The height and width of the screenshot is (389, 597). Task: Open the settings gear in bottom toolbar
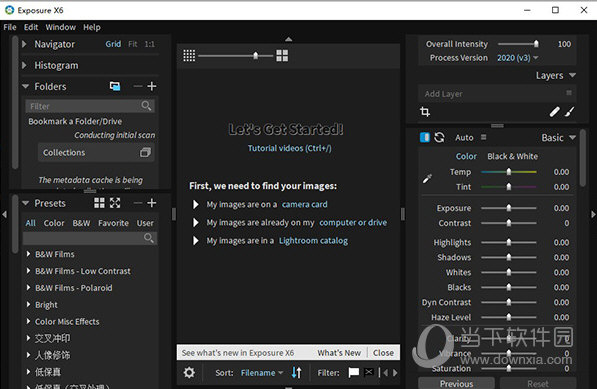point(189,372)
